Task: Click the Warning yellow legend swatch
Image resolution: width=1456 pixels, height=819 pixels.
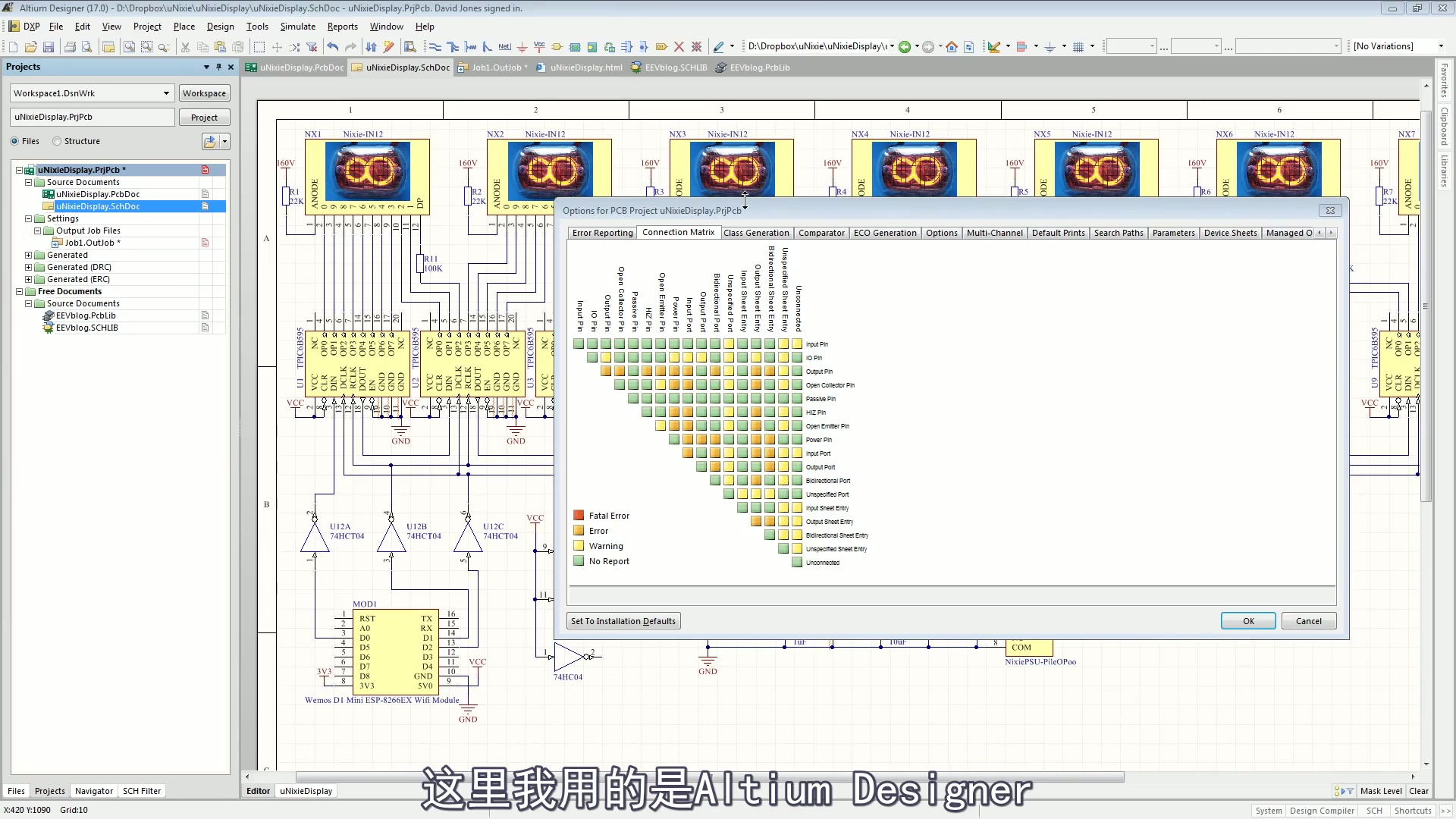Action: click(579, 546)
